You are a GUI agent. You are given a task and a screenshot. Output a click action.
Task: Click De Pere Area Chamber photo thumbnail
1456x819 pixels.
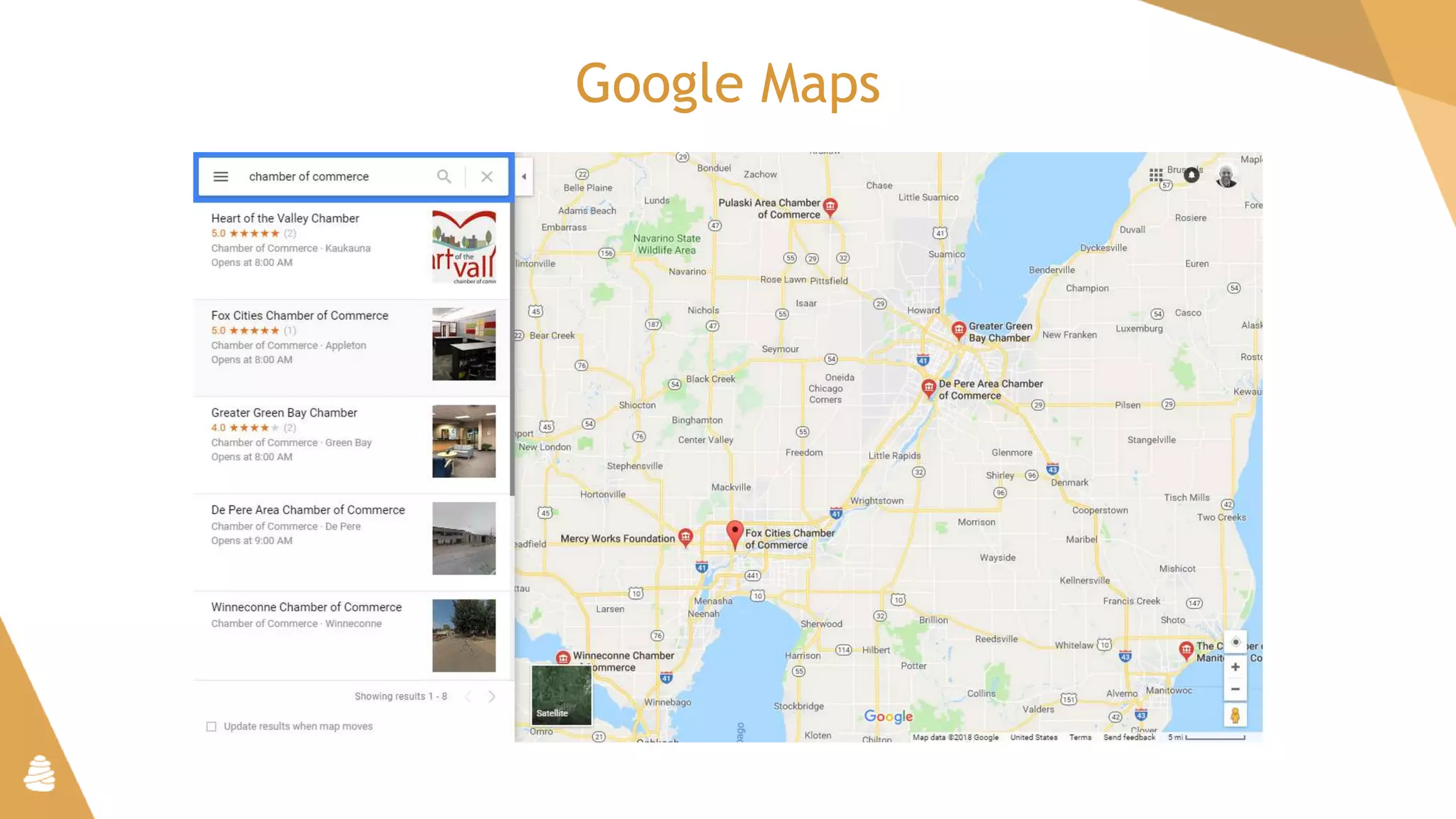pos(464,538)
